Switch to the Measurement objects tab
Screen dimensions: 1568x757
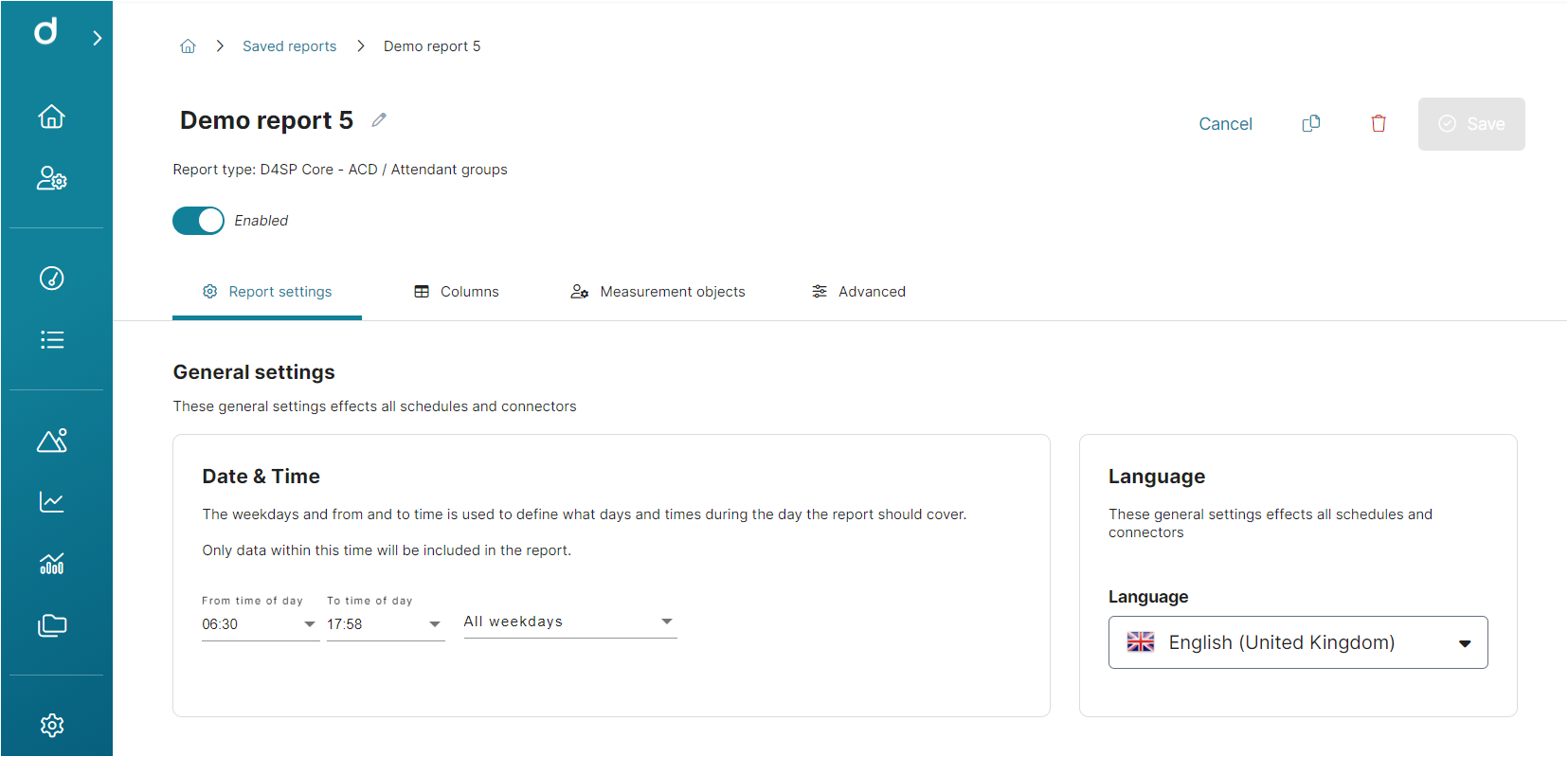[658, 292]
